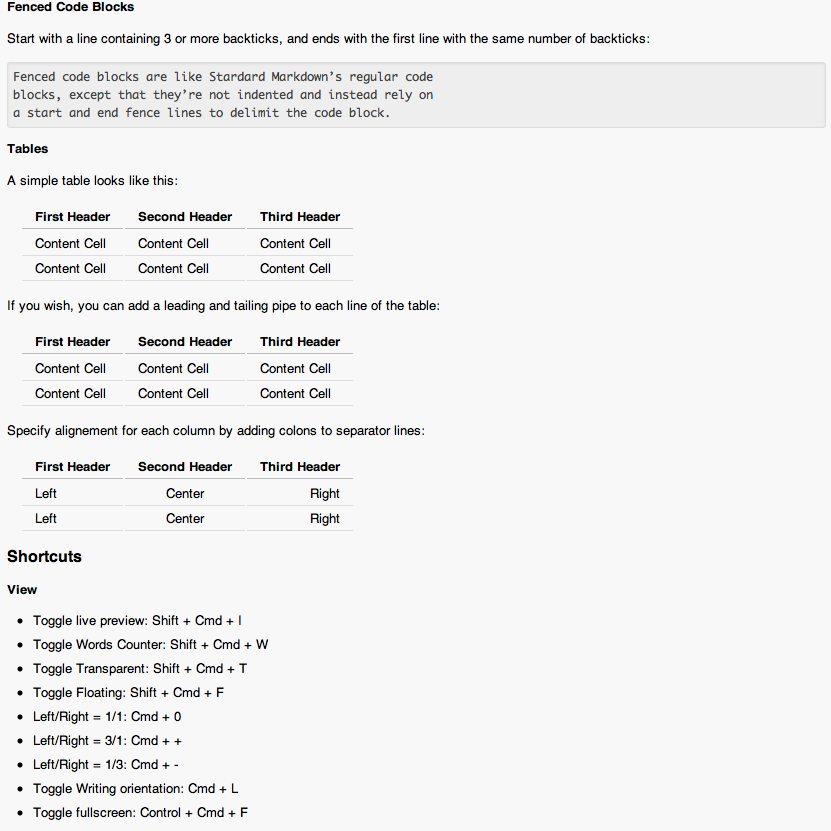Select "Third Header" in the topmost table
Screen dimensions: 831x831
[x=300, y=217]
